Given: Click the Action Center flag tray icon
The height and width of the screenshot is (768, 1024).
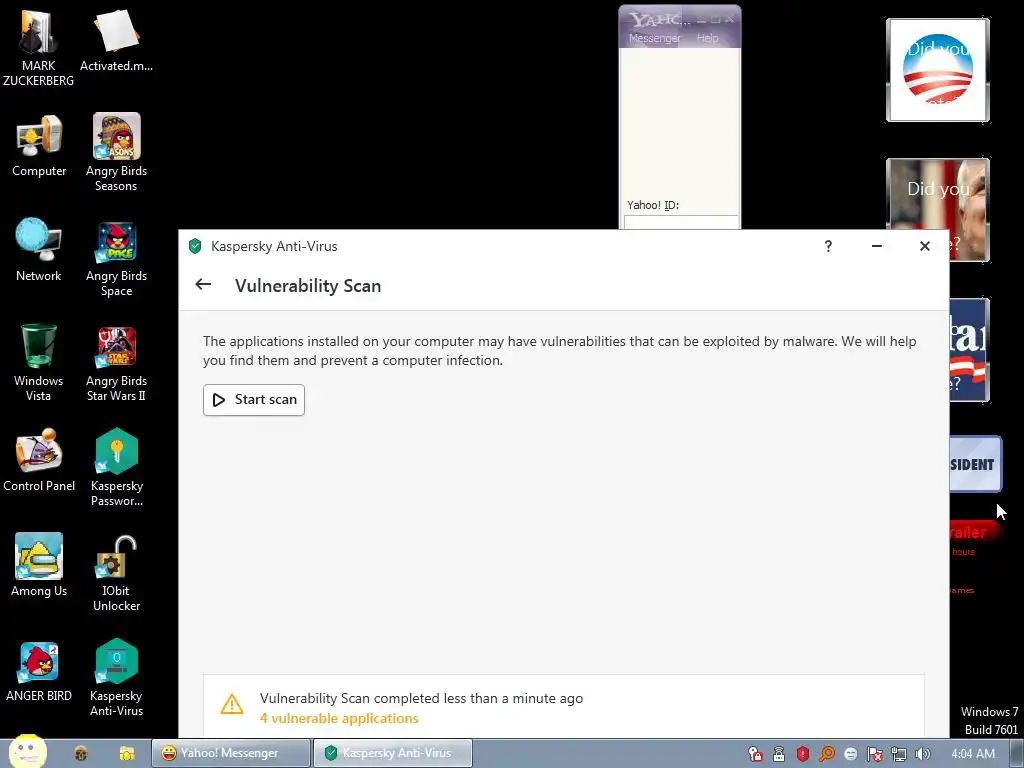Looking at the screenshot, I should pyautogui.click(x=874, y=754).
